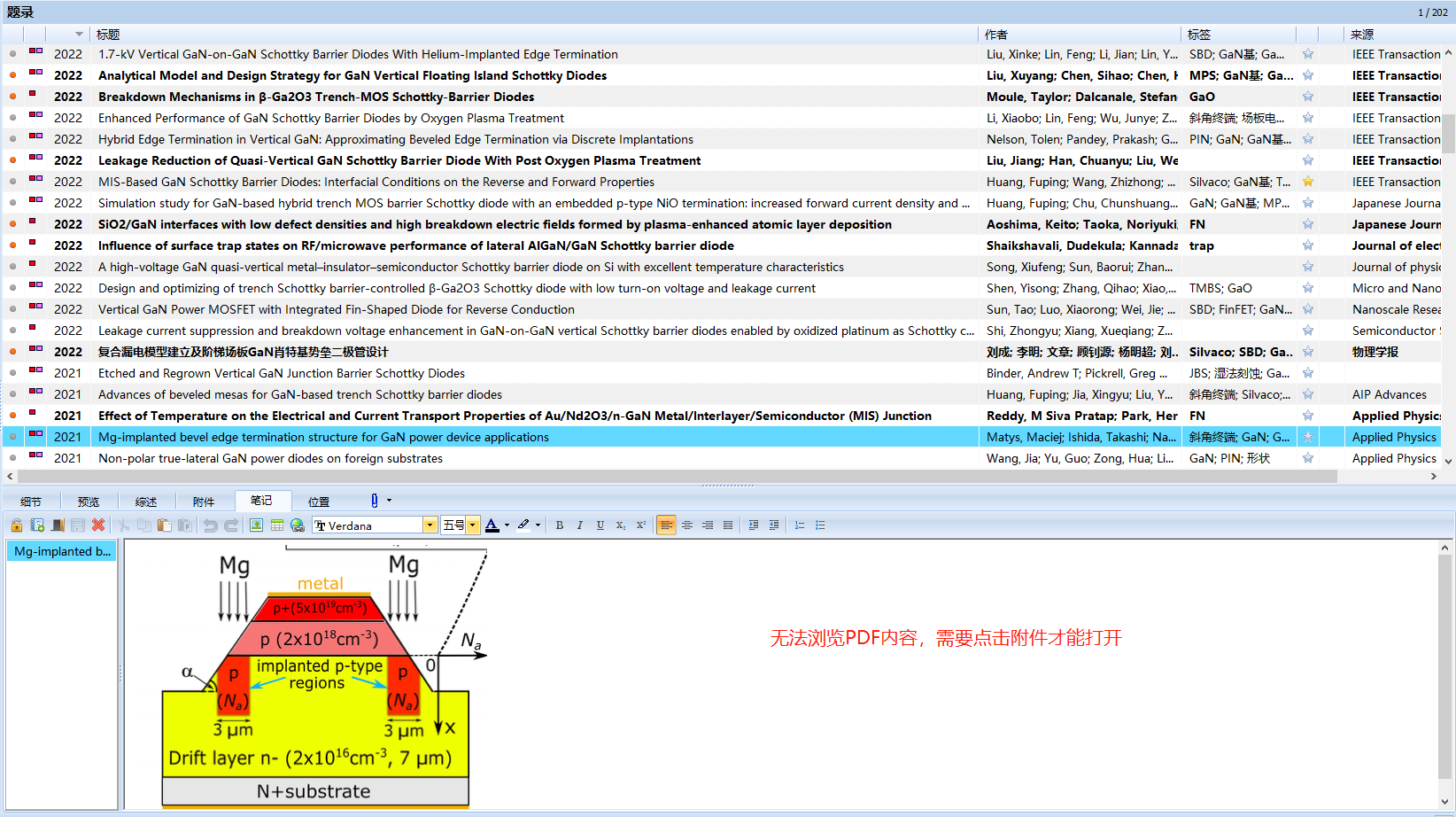Image resolution: width=1456 pixels, height=817 pixels.
Task: Click the Bold formatting icon
Action: coord(560,525)
